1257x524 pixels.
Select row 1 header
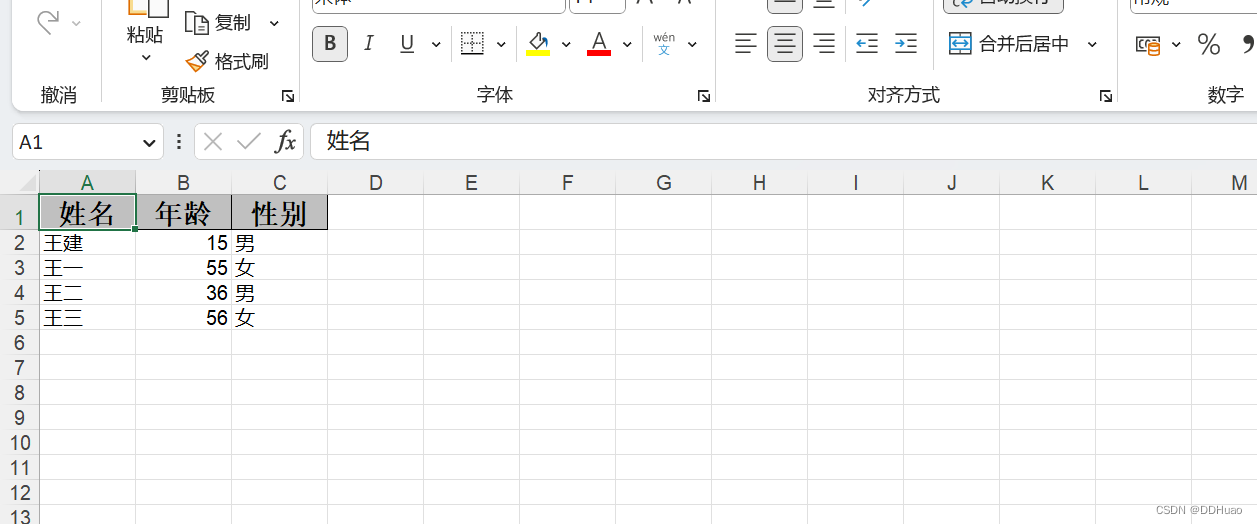pyautogui.click(x=19, y=213)
